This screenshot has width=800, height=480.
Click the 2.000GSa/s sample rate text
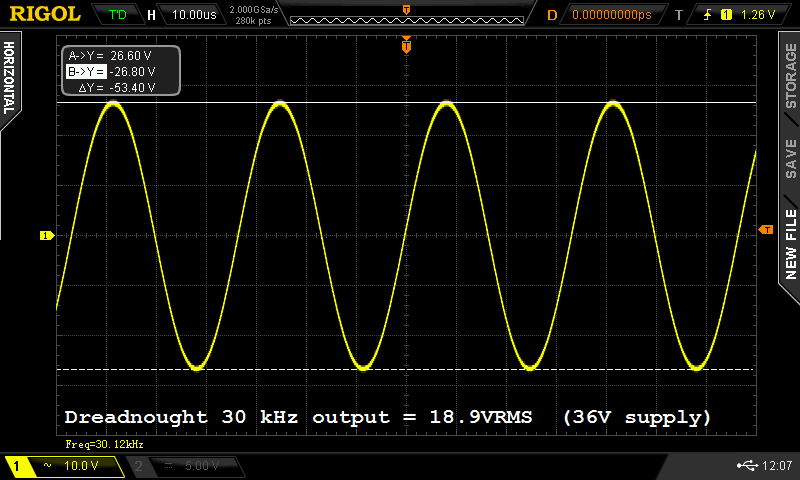pyautogui.click(x=254, y=9)
